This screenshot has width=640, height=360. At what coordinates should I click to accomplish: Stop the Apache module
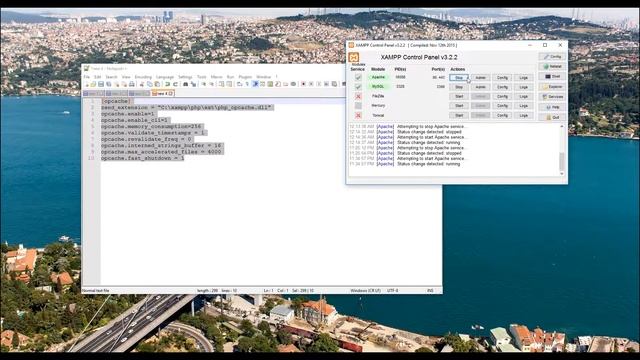click(x=459, y=78)
